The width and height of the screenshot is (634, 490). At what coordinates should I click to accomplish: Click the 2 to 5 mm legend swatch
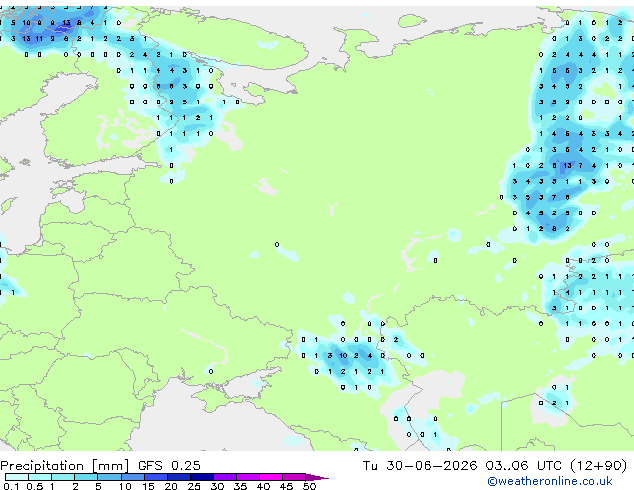click(x=86, y=477)
